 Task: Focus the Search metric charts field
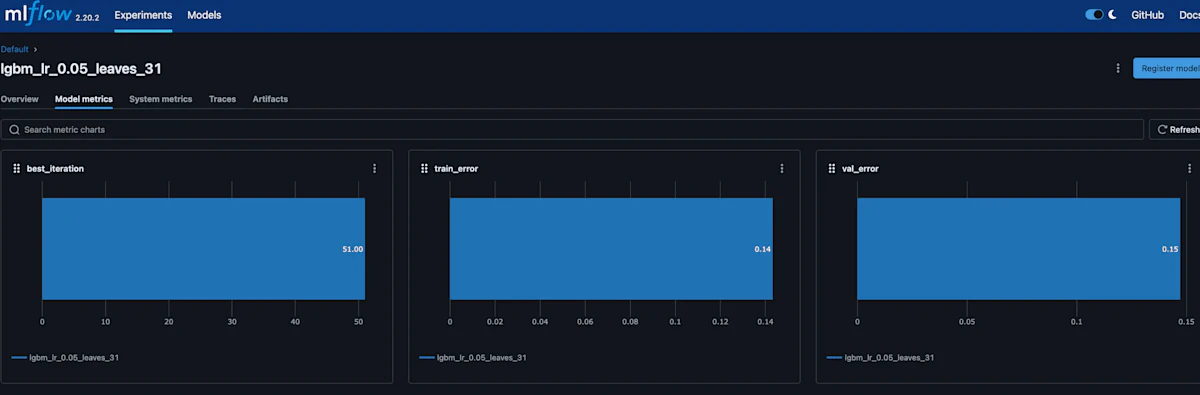(572, 130)
